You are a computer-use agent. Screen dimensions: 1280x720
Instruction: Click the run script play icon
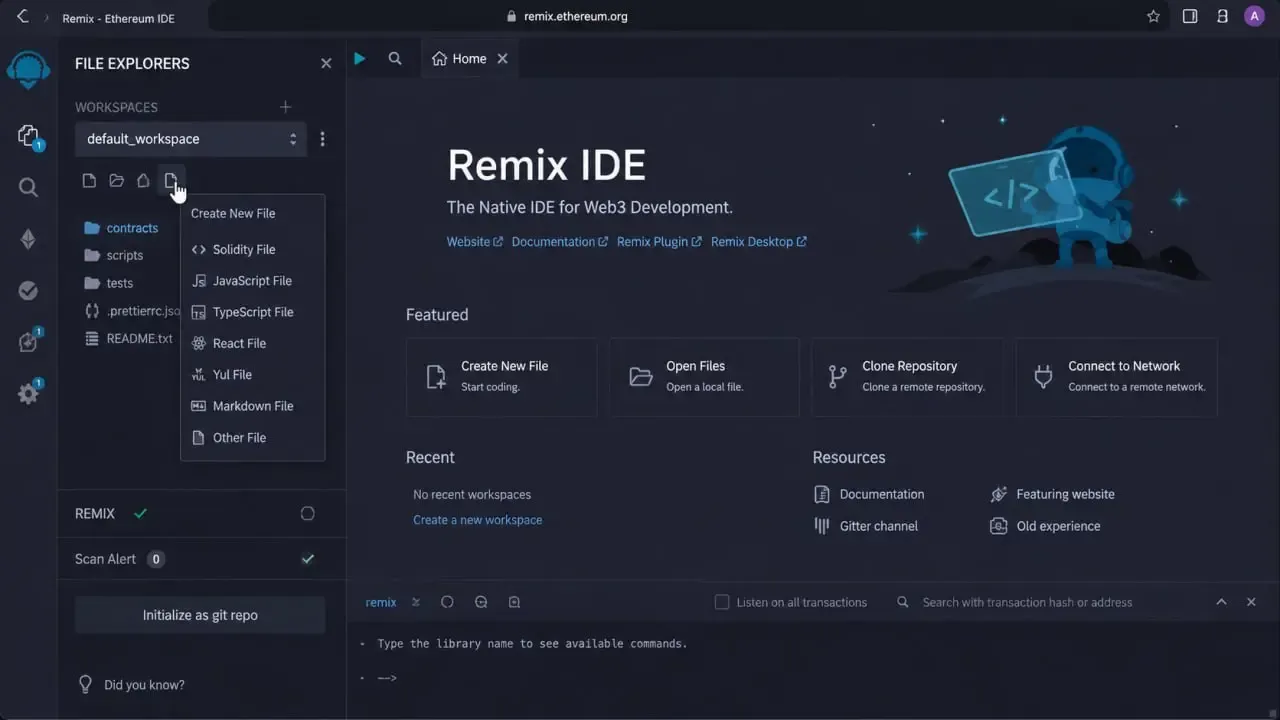(360, 59)
